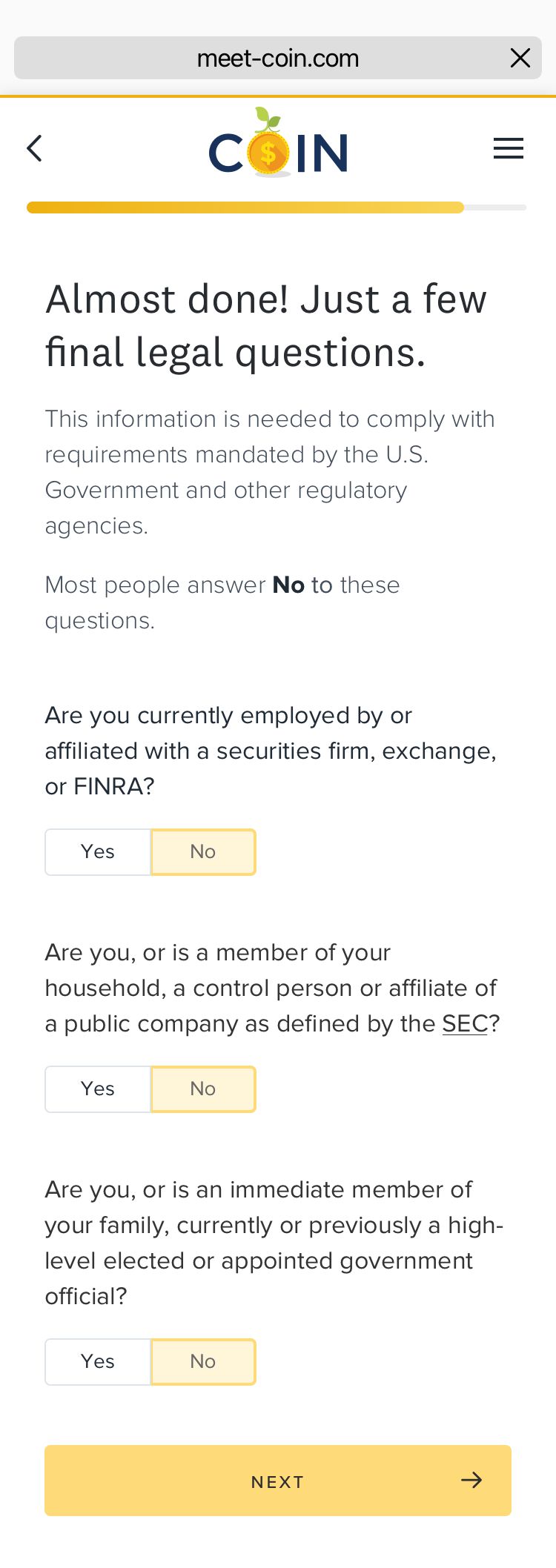Viewport: 556px width, 1568px height.
Task: Click the yellow onboarding progress bar
Action: pyautogui.click(x=246, y=207)
